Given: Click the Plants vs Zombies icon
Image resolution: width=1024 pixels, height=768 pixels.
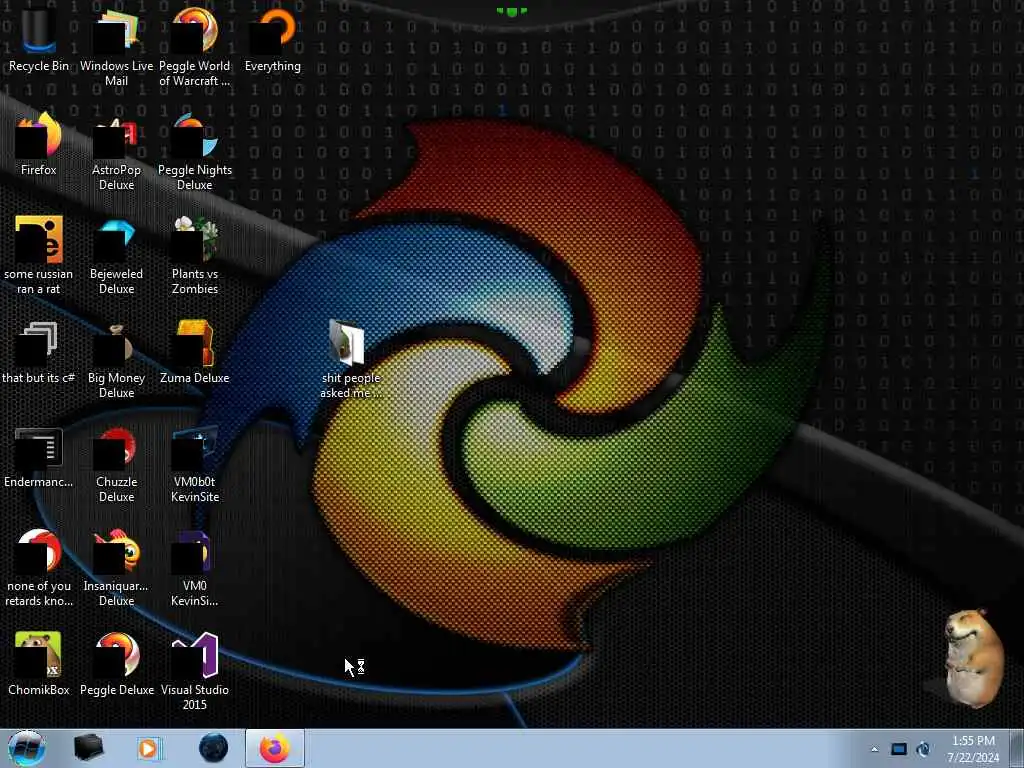Looking at the screenshot, I should point(195,255).
